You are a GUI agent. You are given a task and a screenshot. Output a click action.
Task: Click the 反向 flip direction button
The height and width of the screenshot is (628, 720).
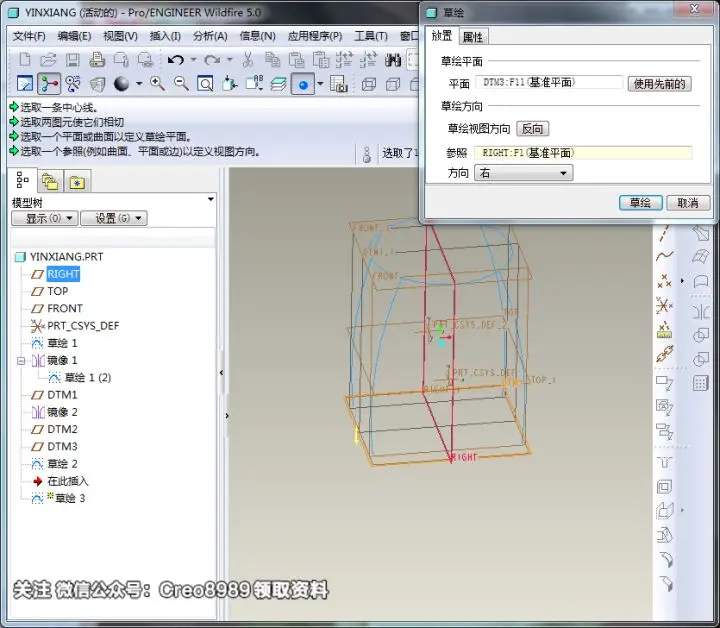(532, 129)
